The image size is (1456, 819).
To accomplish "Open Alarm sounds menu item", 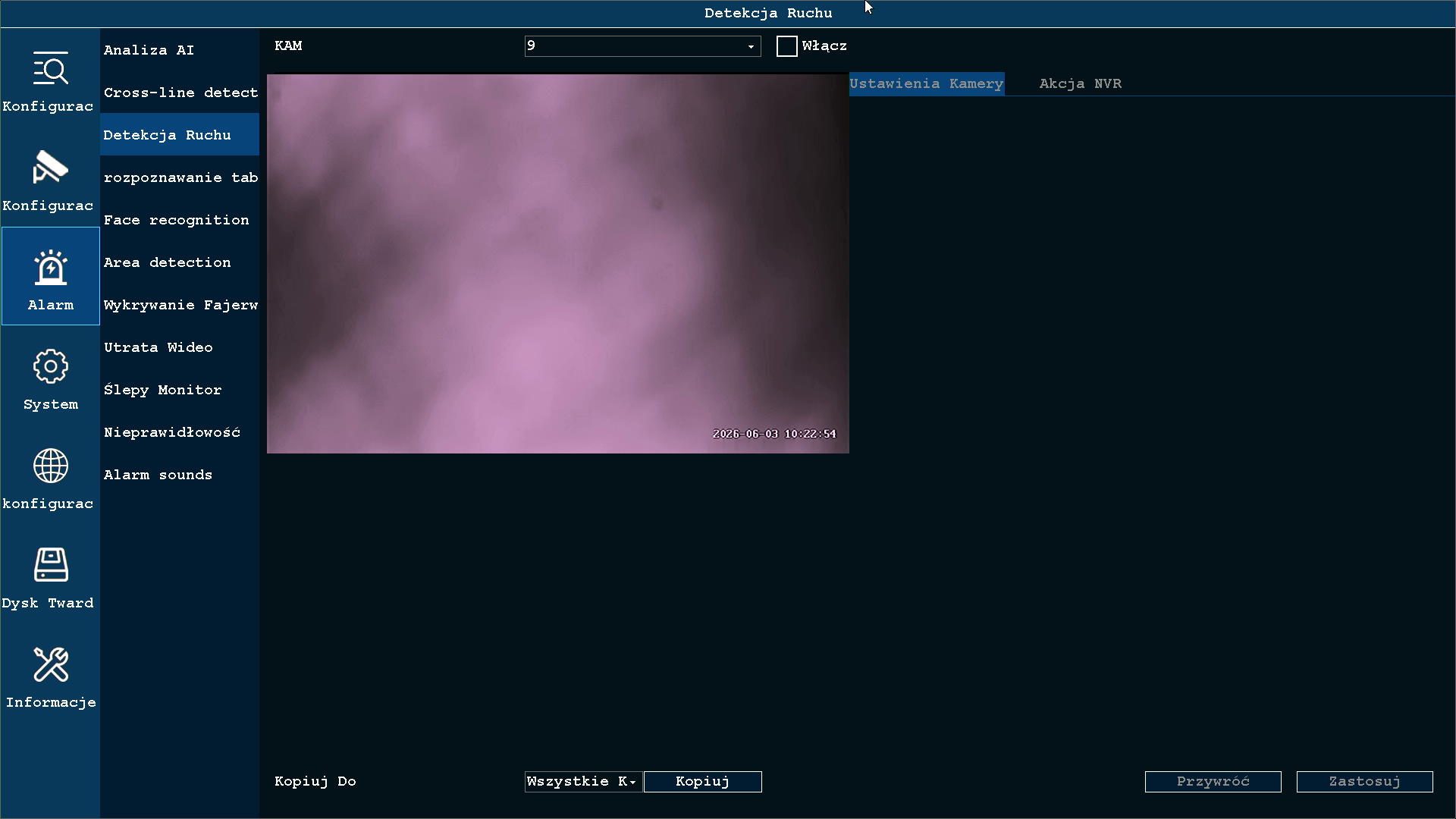I will [180, 475].
